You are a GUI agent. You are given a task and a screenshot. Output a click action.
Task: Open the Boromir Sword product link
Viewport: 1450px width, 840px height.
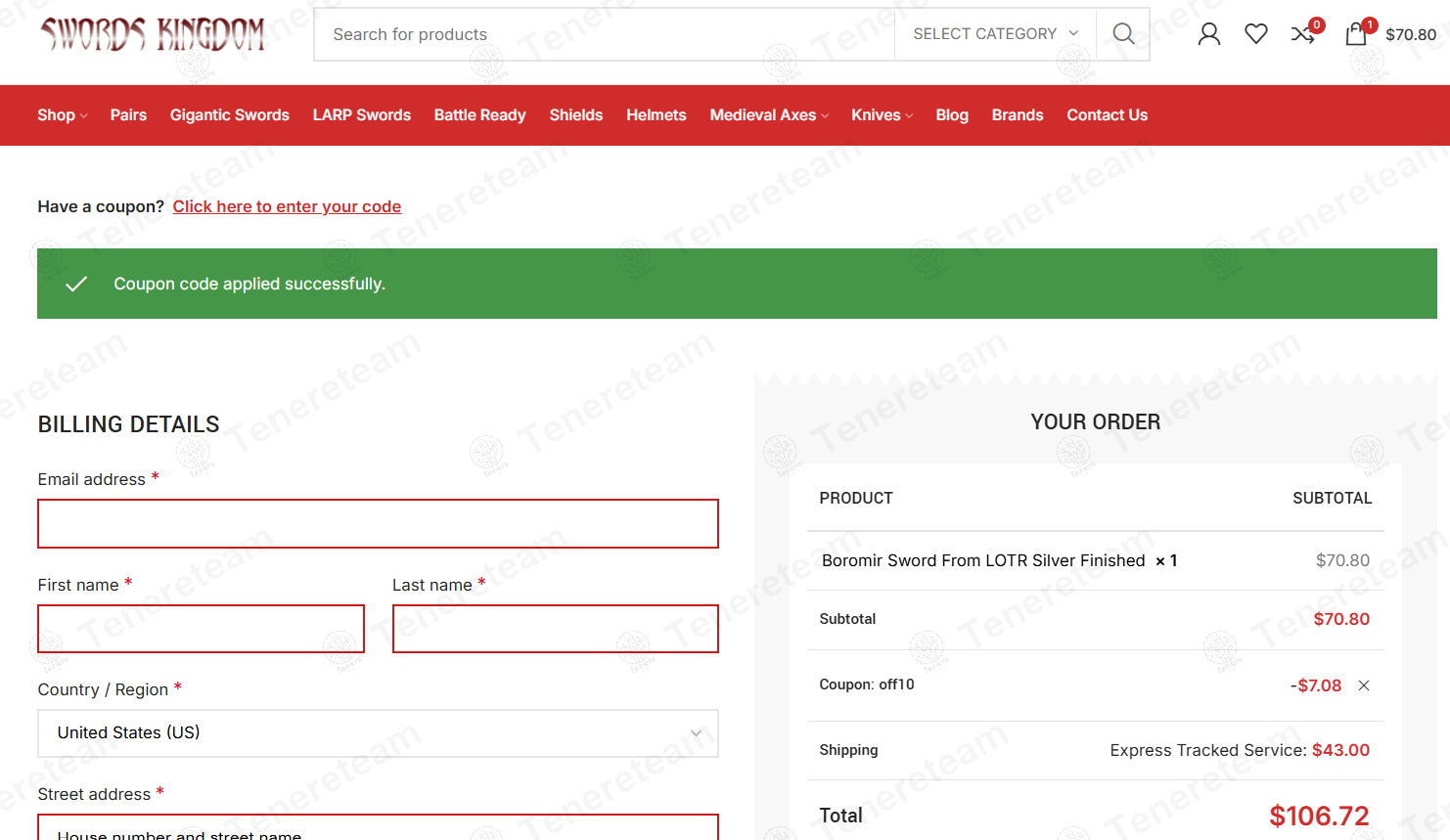983,560
